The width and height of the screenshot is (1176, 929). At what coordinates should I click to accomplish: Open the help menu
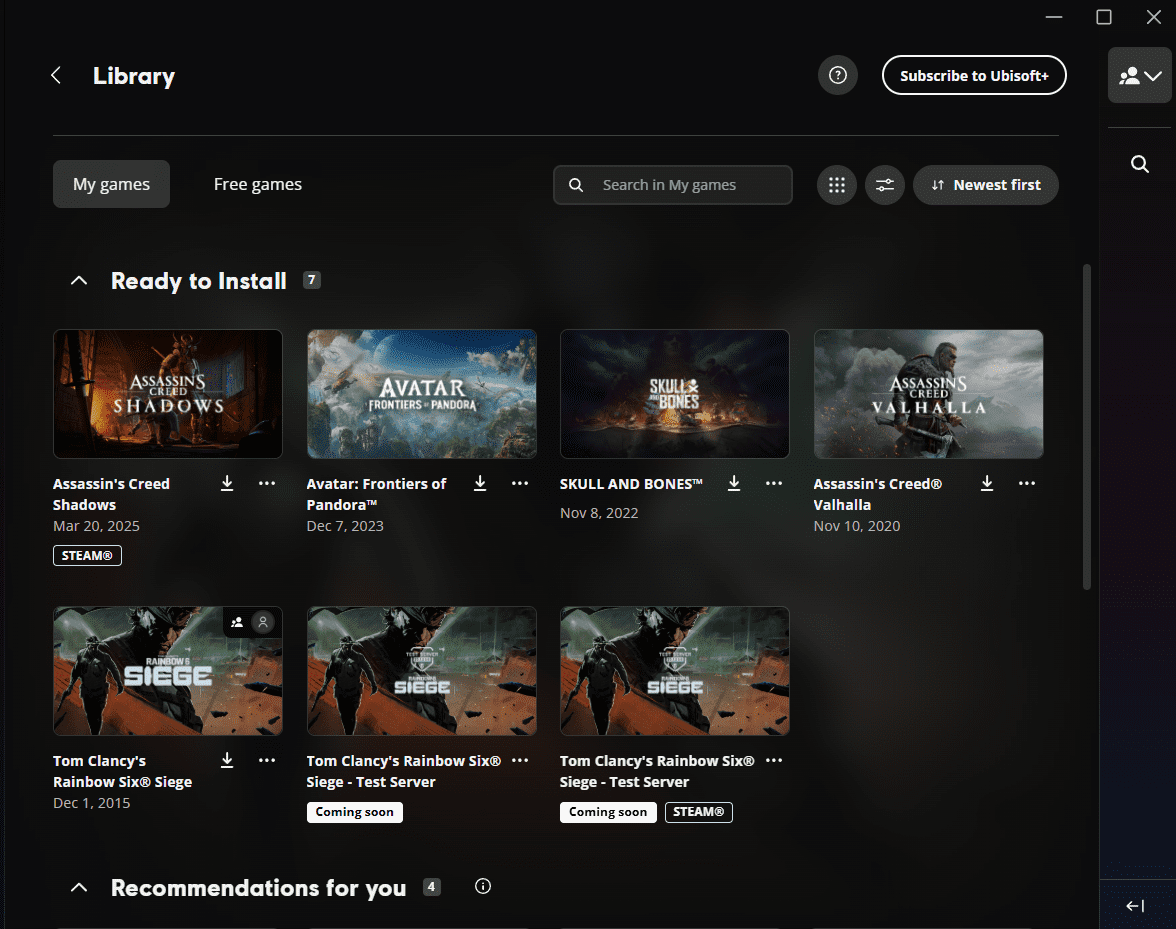[x=837, y=75]
